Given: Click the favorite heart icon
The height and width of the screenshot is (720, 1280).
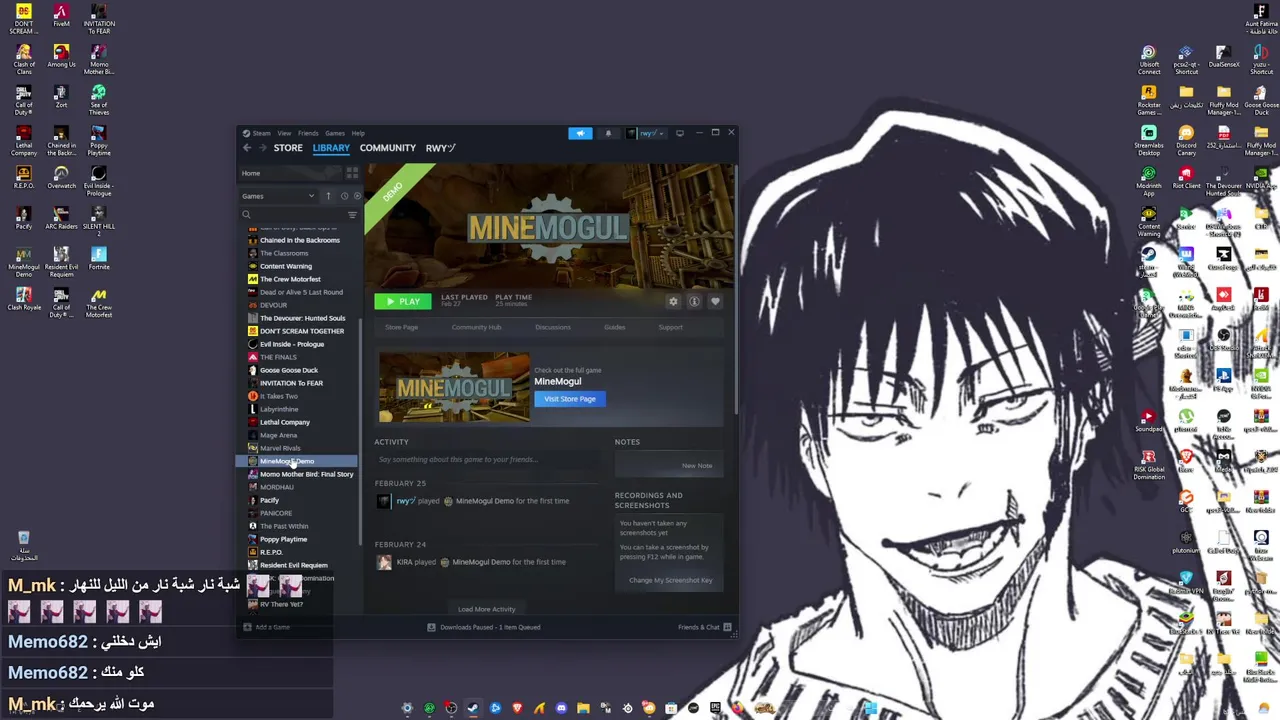Looking at the screenshot, I should point(715,301).
